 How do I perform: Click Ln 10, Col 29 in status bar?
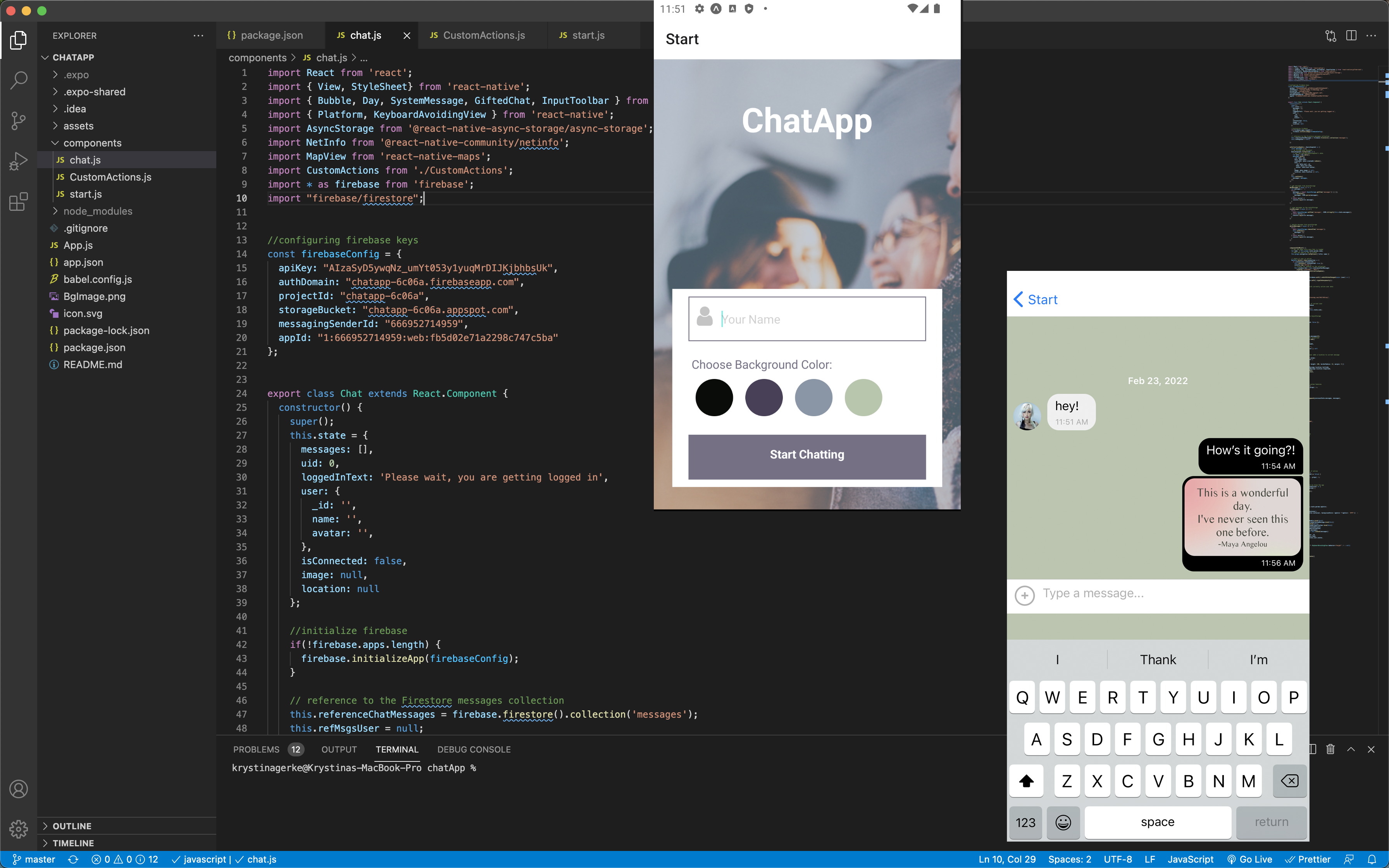(1007, 859)
